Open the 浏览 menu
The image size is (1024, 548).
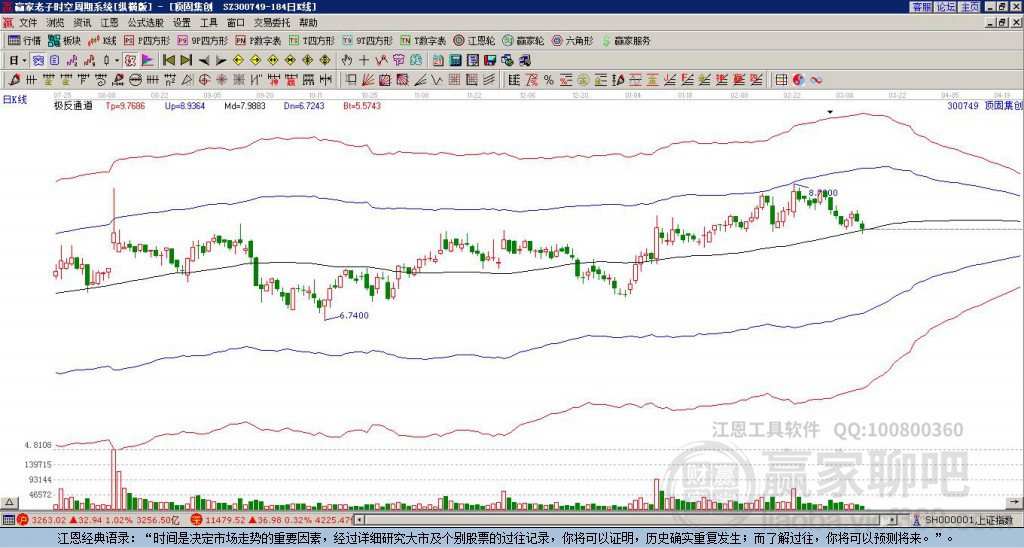coord(56,23)
